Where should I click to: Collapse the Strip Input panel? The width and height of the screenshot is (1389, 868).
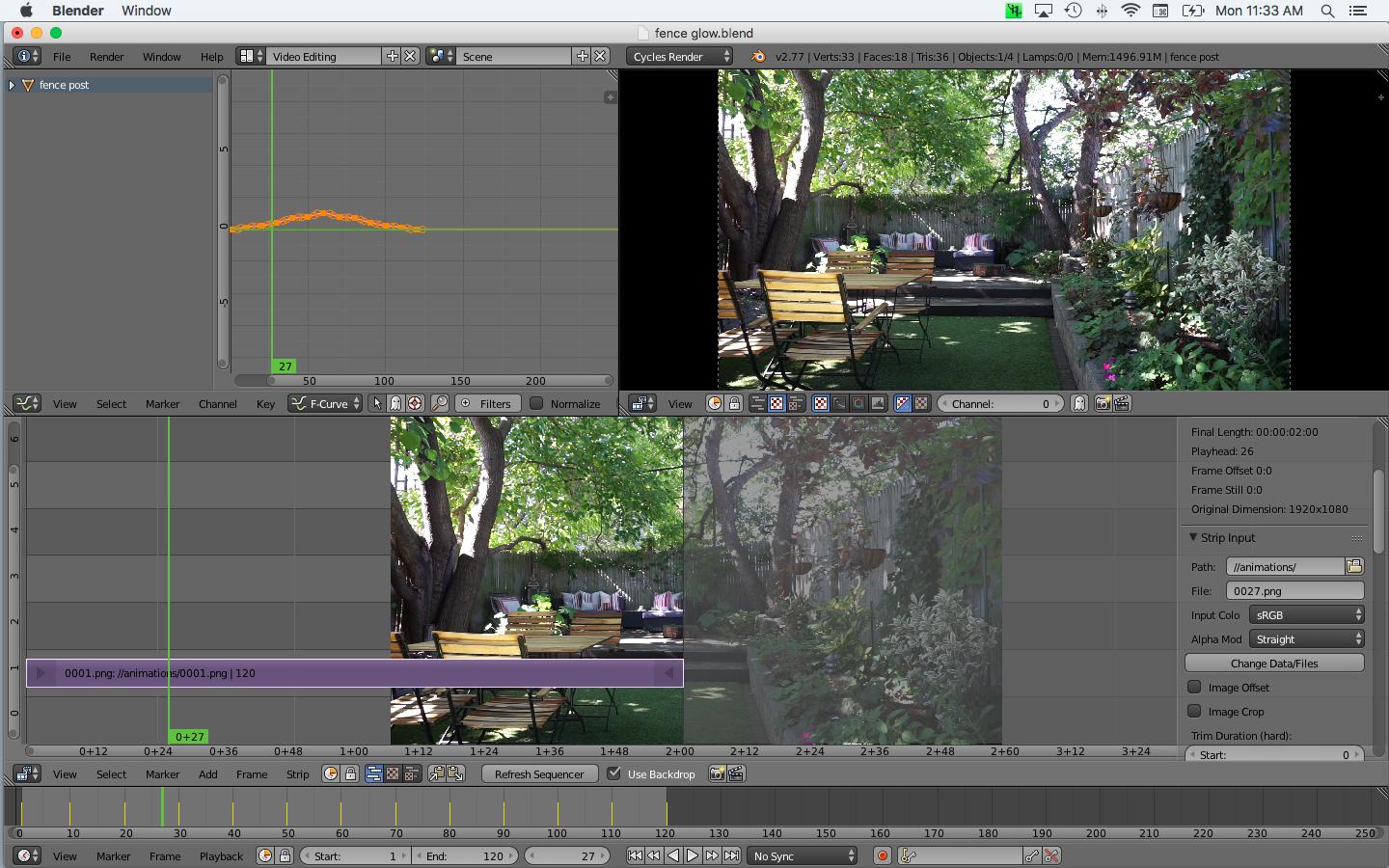[x=1195, y=537]
